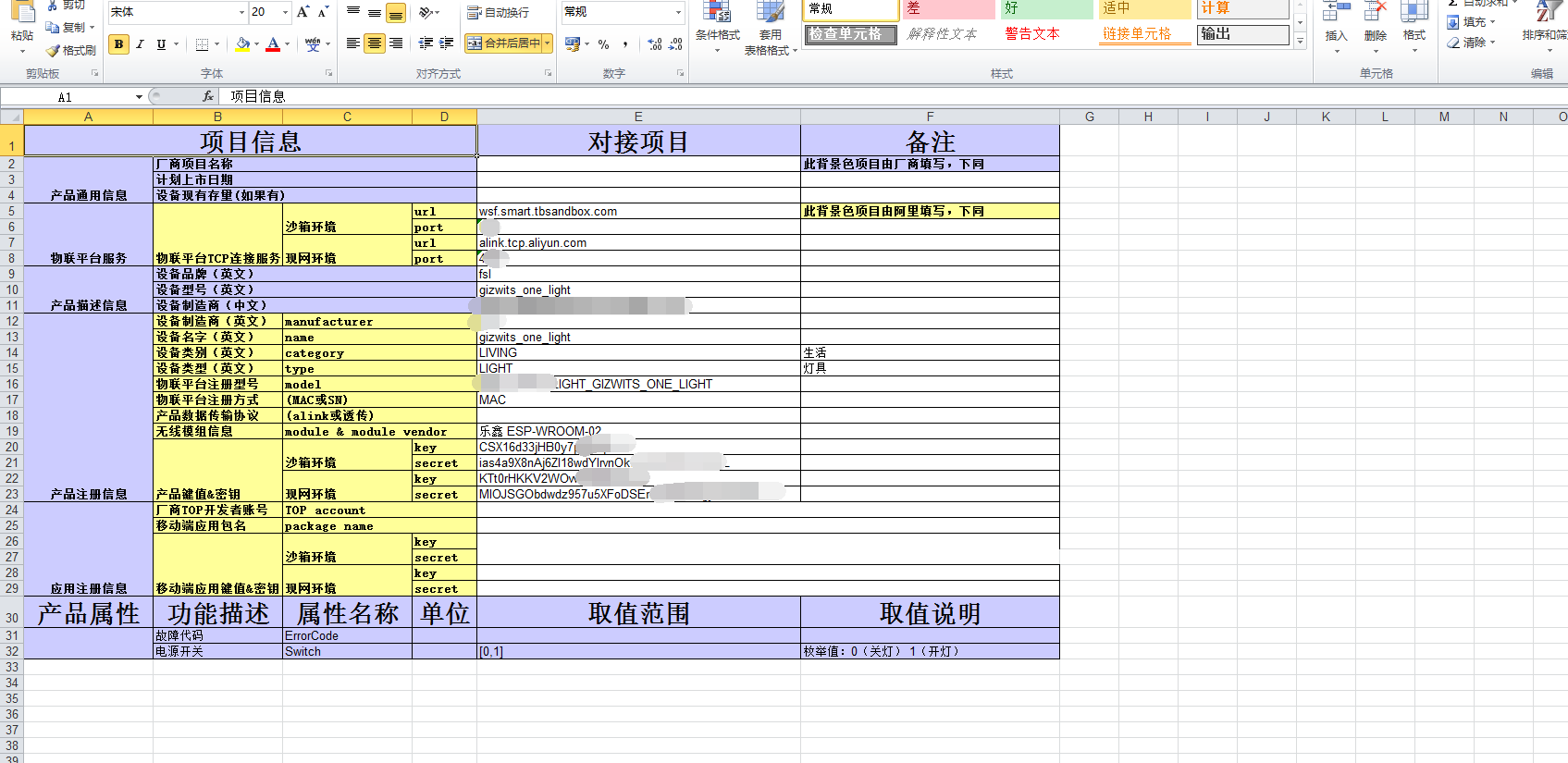
Task: Select column header G
Action: coord(1089,117)
